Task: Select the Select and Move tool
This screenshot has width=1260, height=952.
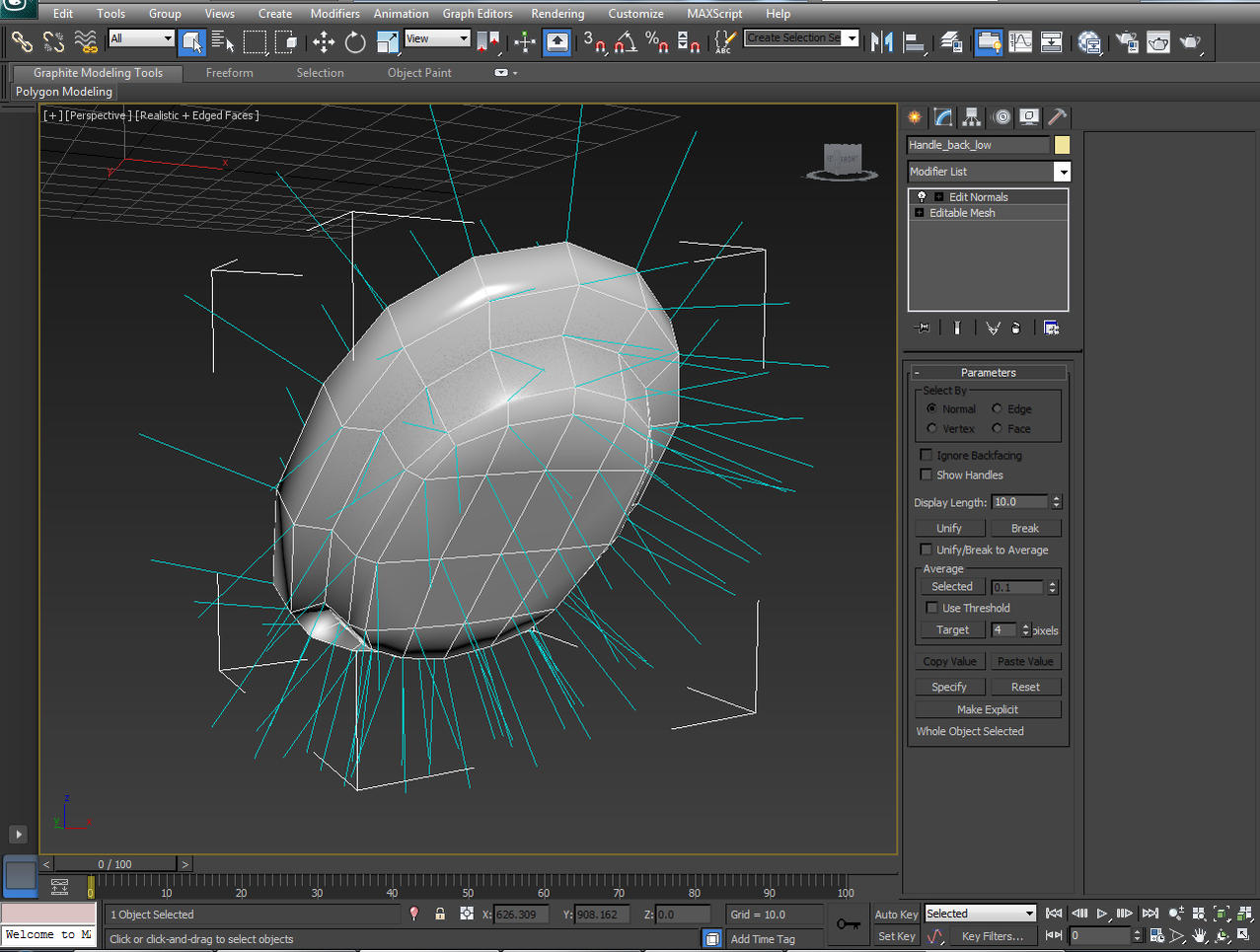Action: click(324, 42)
